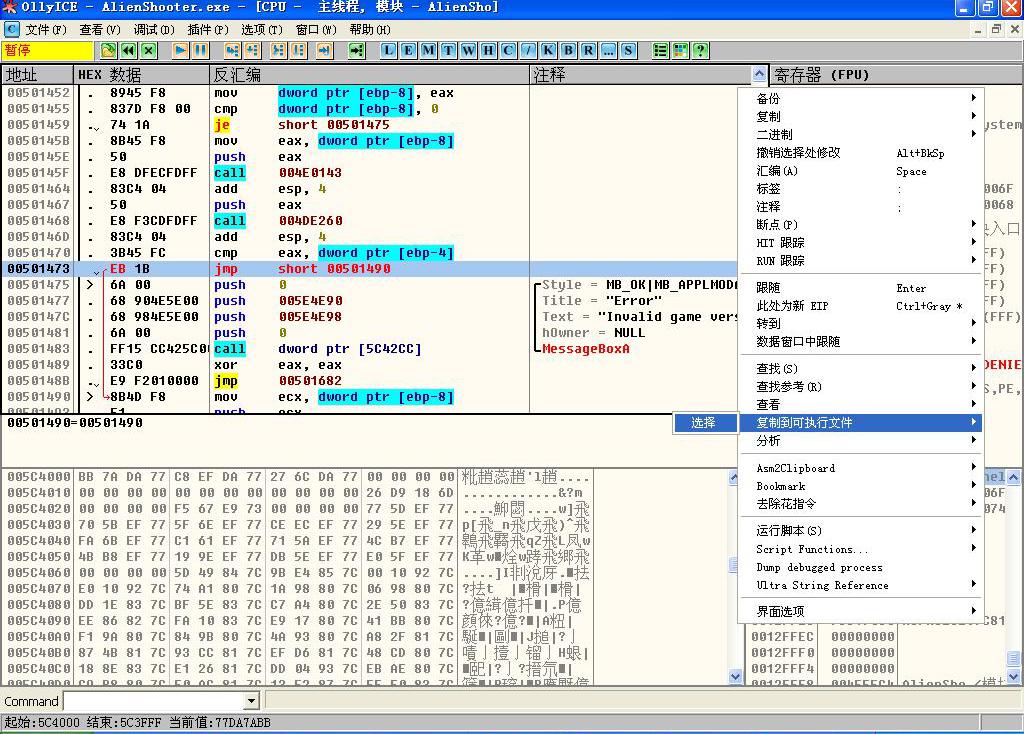Expand the Ultra String Reference submenu
1024x734 pixels.
(860, 585)
